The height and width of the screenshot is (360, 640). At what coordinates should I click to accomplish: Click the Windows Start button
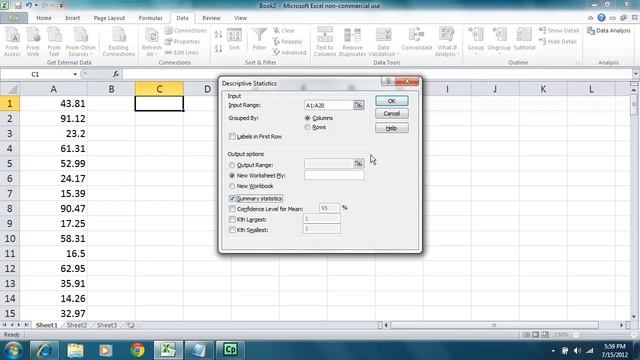coord(13,350)
